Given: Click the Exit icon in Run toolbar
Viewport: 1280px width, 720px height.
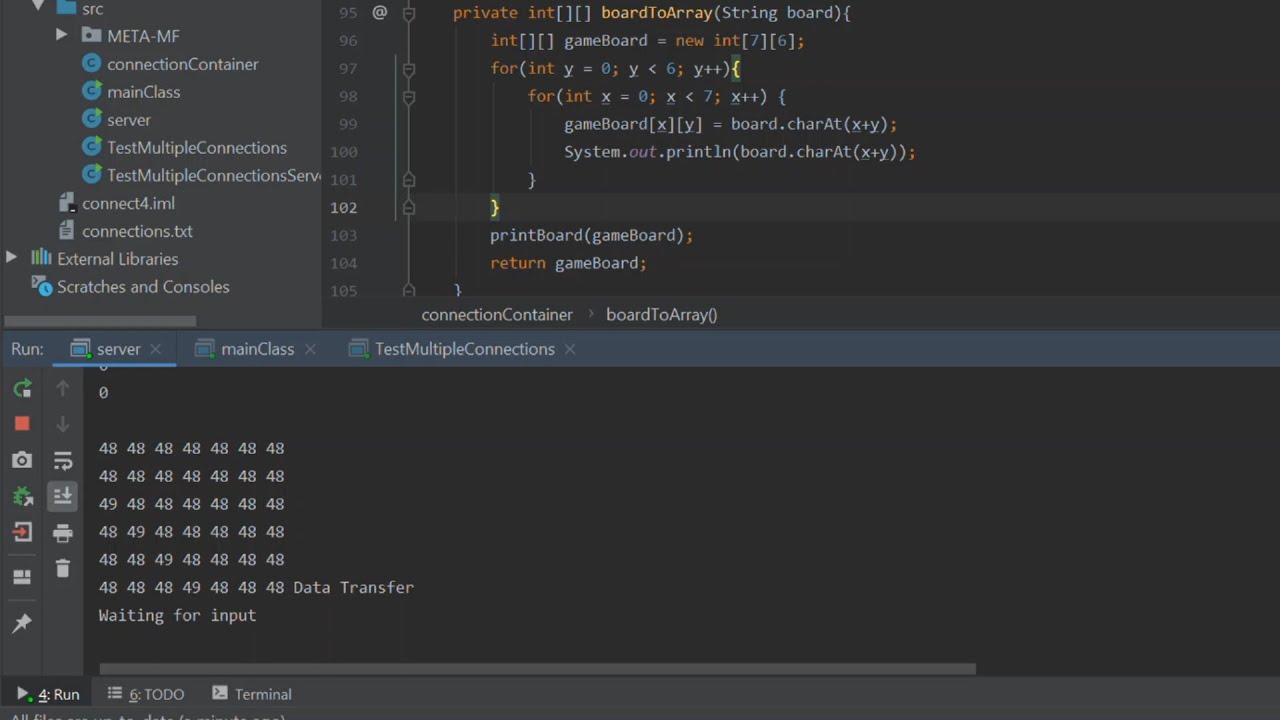Looking at the screenshot, I should [22, 532].
